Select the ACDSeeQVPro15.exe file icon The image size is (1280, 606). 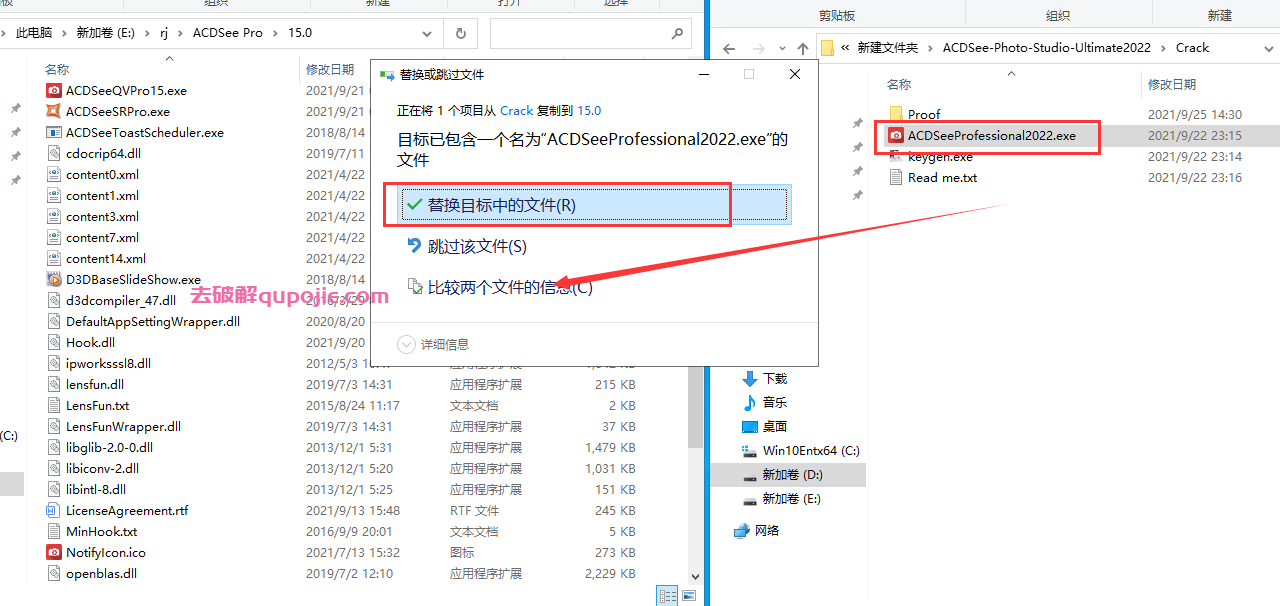pyautogui.click(x=54, y=90)
